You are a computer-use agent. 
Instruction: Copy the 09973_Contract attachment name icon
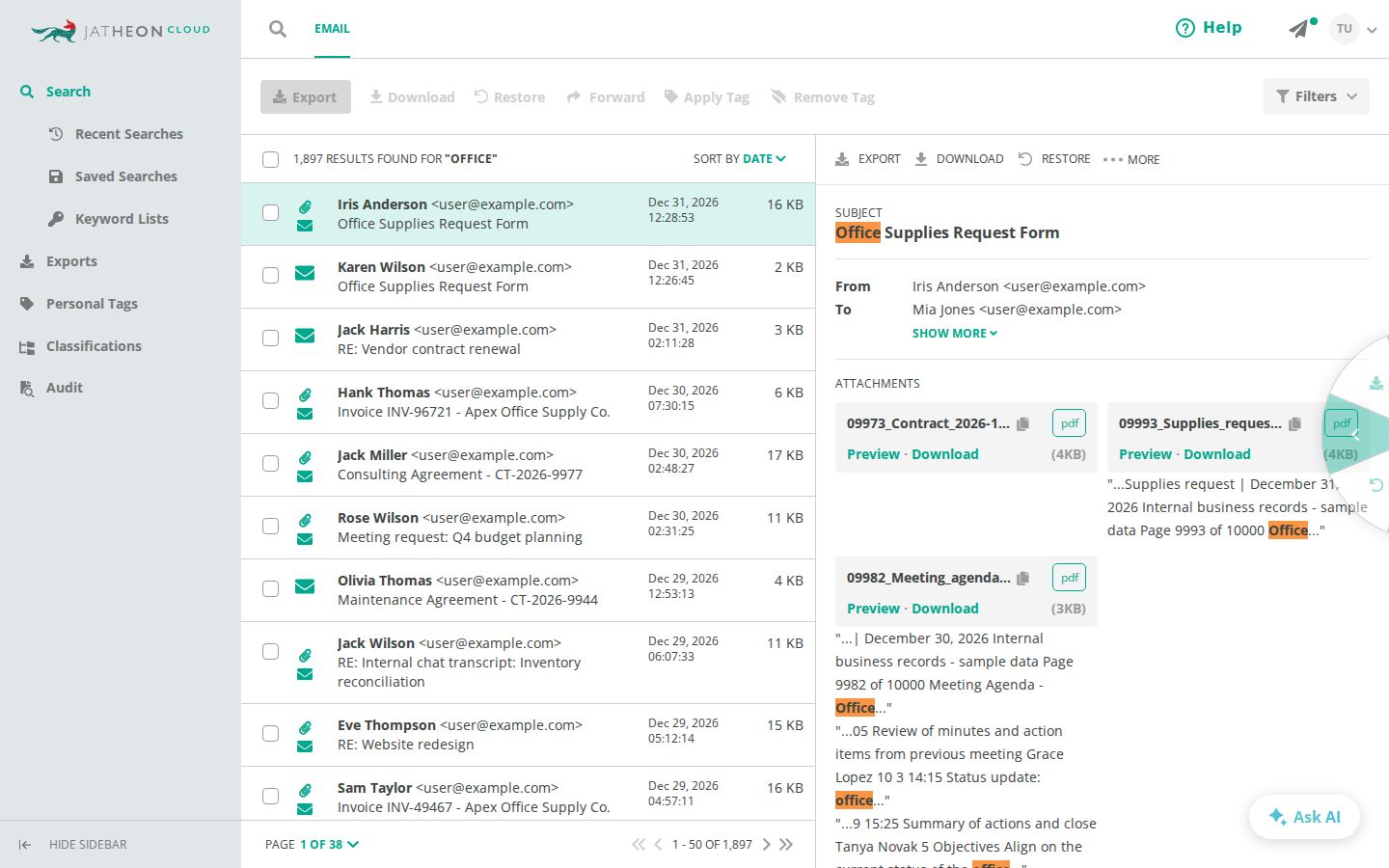pyautogui.click(x=1023, y=423)
